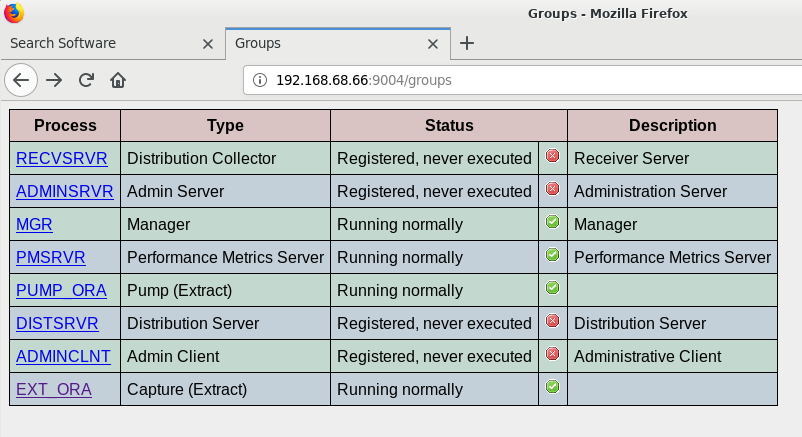Click the green status icon for EXT_ORA
This screenshot has height=437, width=802.
tap(552, 387)
